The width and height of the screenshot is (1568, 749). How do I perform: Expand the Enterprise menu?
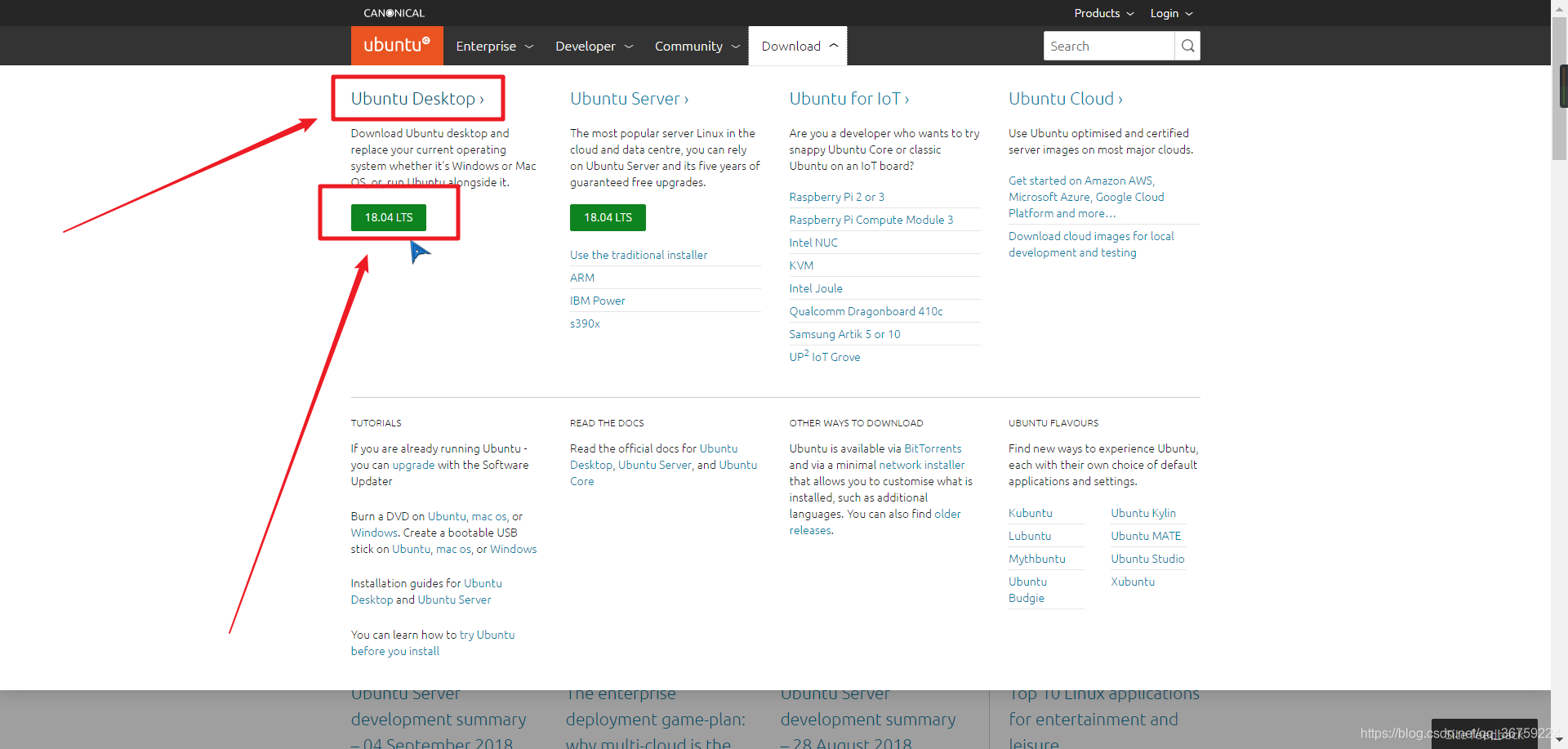point(495,46)
